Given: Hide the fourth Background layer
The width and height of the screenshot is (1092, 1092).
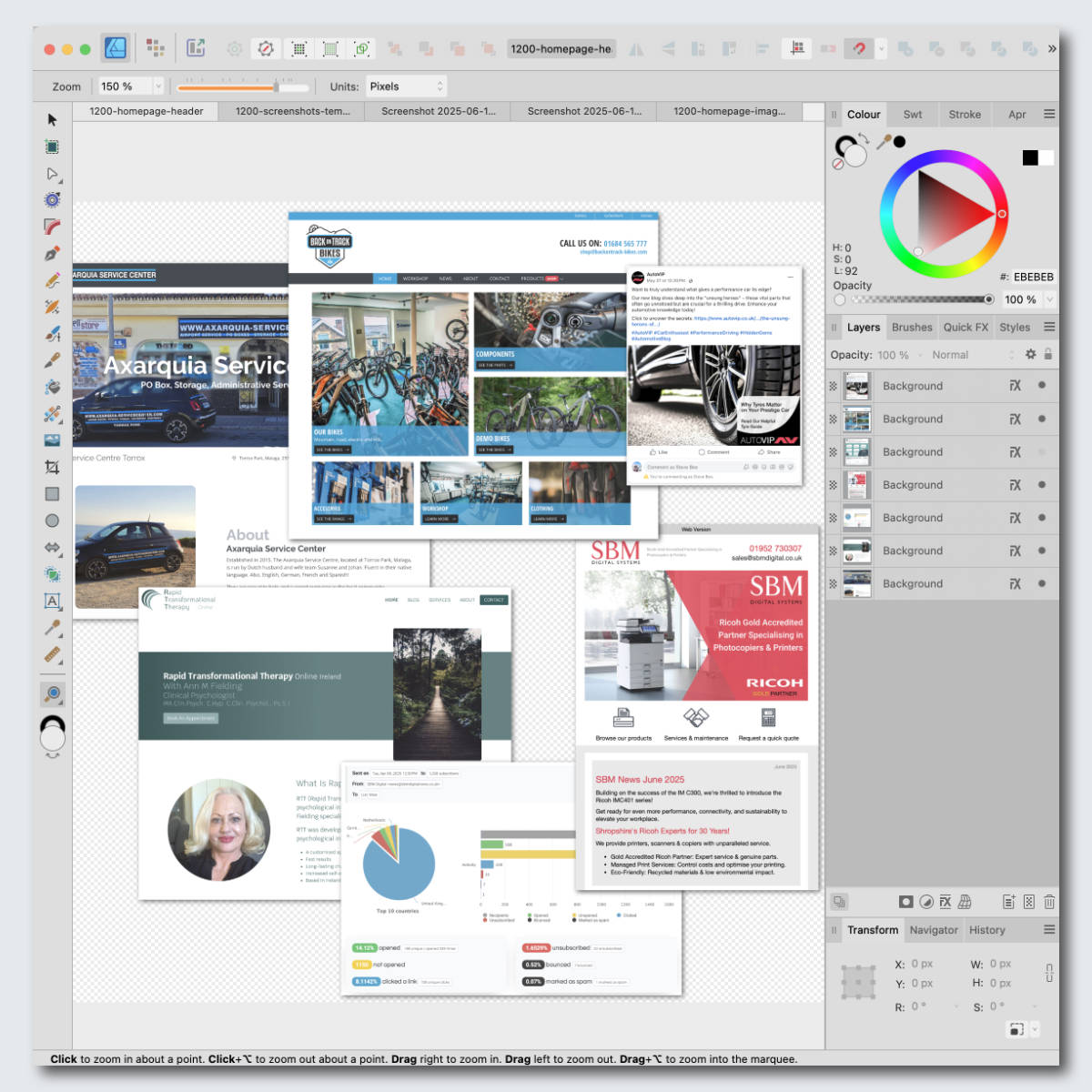Looking at the screenshot, I should [x=1042, y=484].
